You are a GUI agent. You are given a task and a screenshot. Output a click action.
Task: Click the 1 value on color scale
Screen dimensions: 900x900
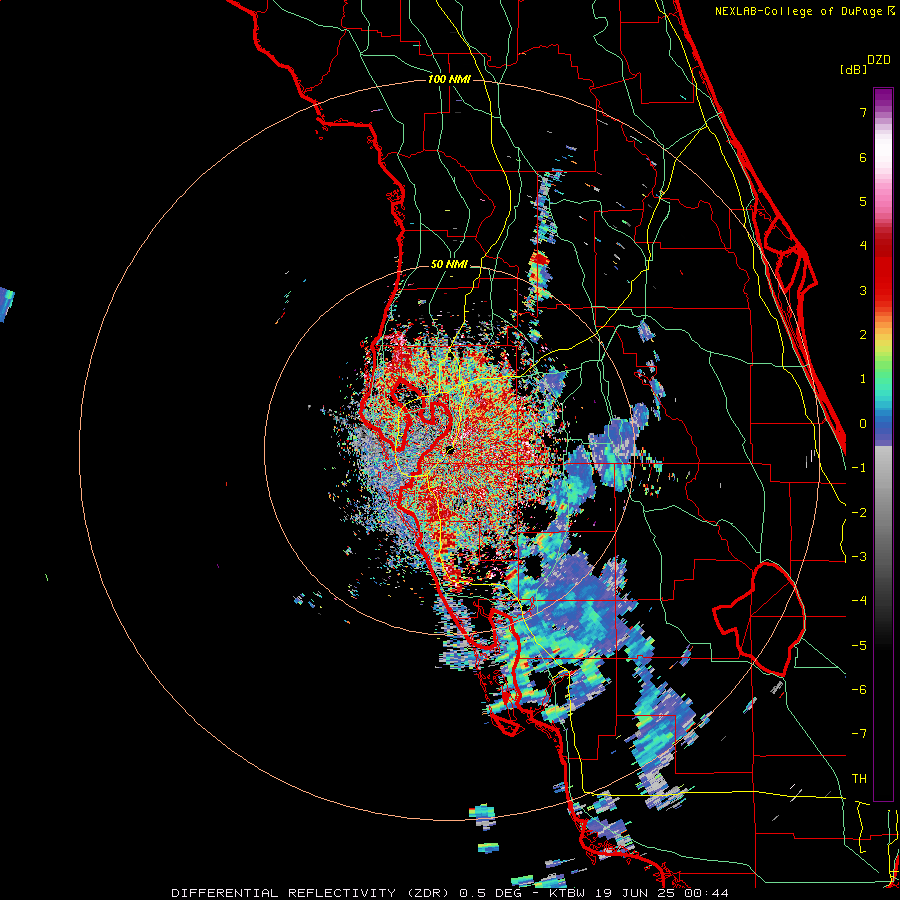(862, 379)
